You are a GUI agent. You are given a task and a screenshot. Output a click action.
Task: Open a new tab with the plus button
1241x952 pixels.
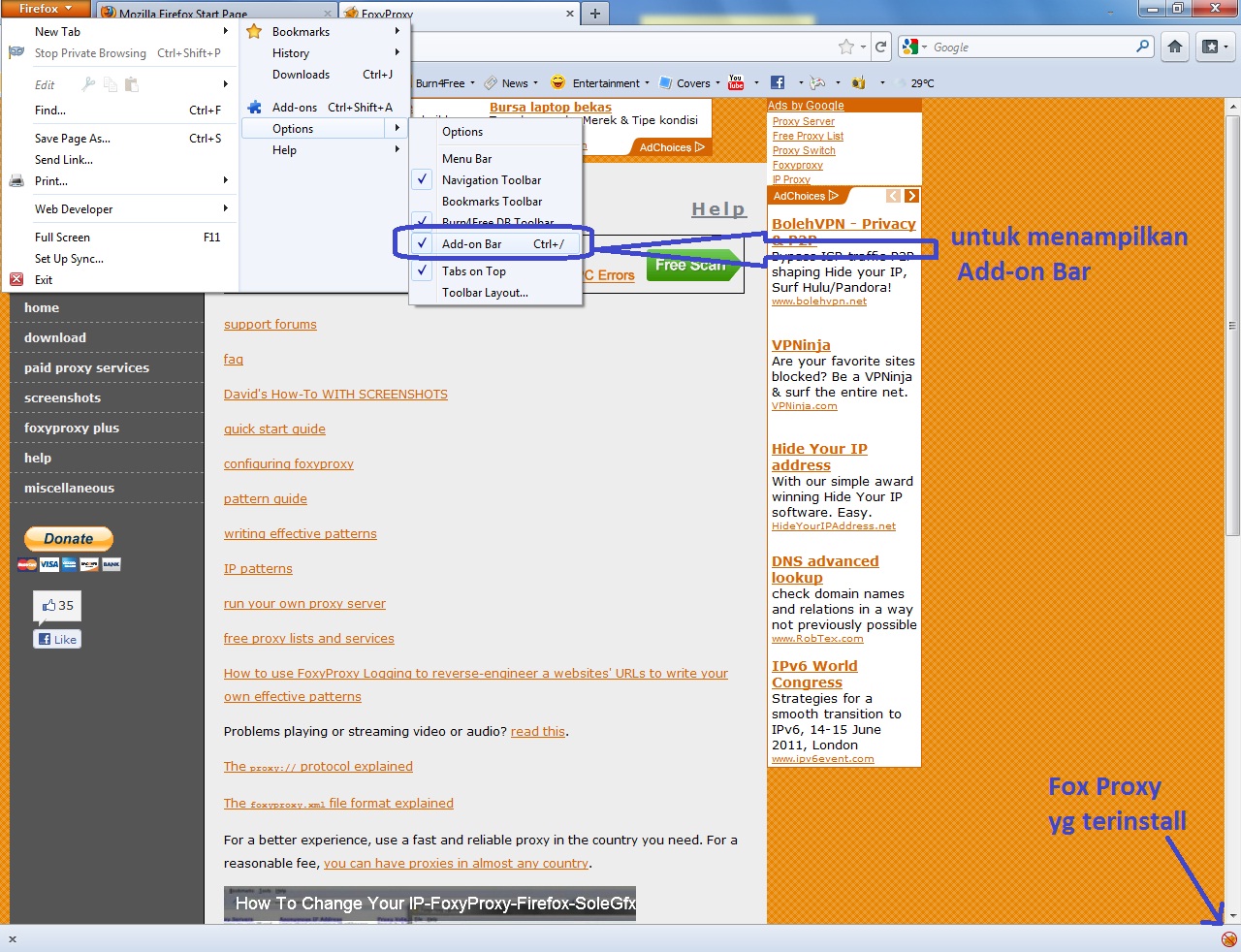[x=595, y=14]
